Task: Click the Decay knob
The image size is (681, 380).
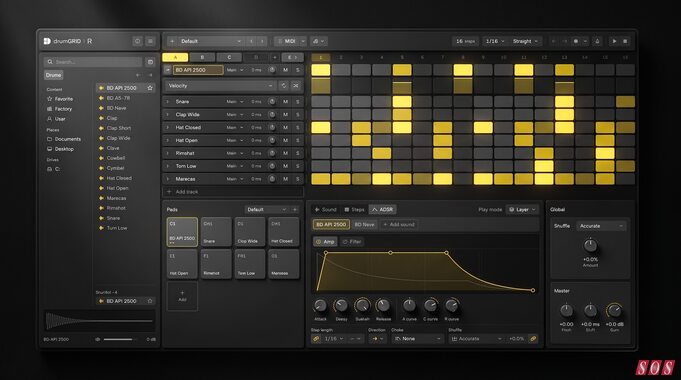Action: pos(341,306)
